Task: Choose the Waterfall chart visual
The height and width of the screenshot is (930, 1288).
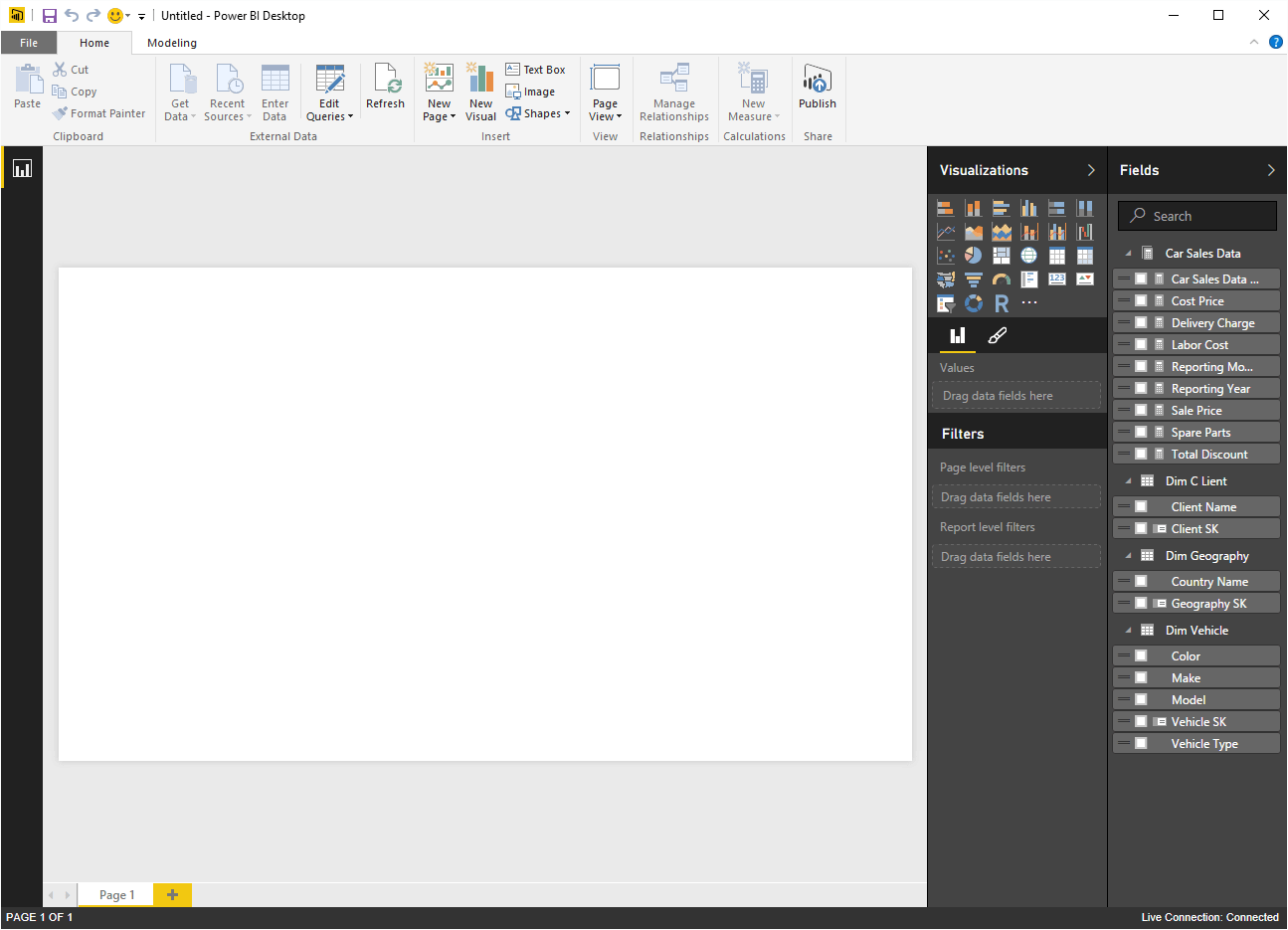Action: (1085, 232)
